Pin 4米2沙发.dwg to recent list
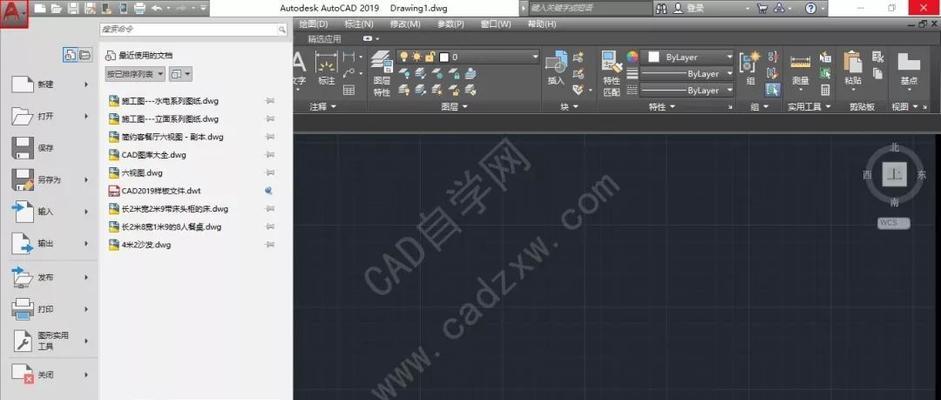The height and width of the screenshot is (400, 941). [x=269, y=245]
